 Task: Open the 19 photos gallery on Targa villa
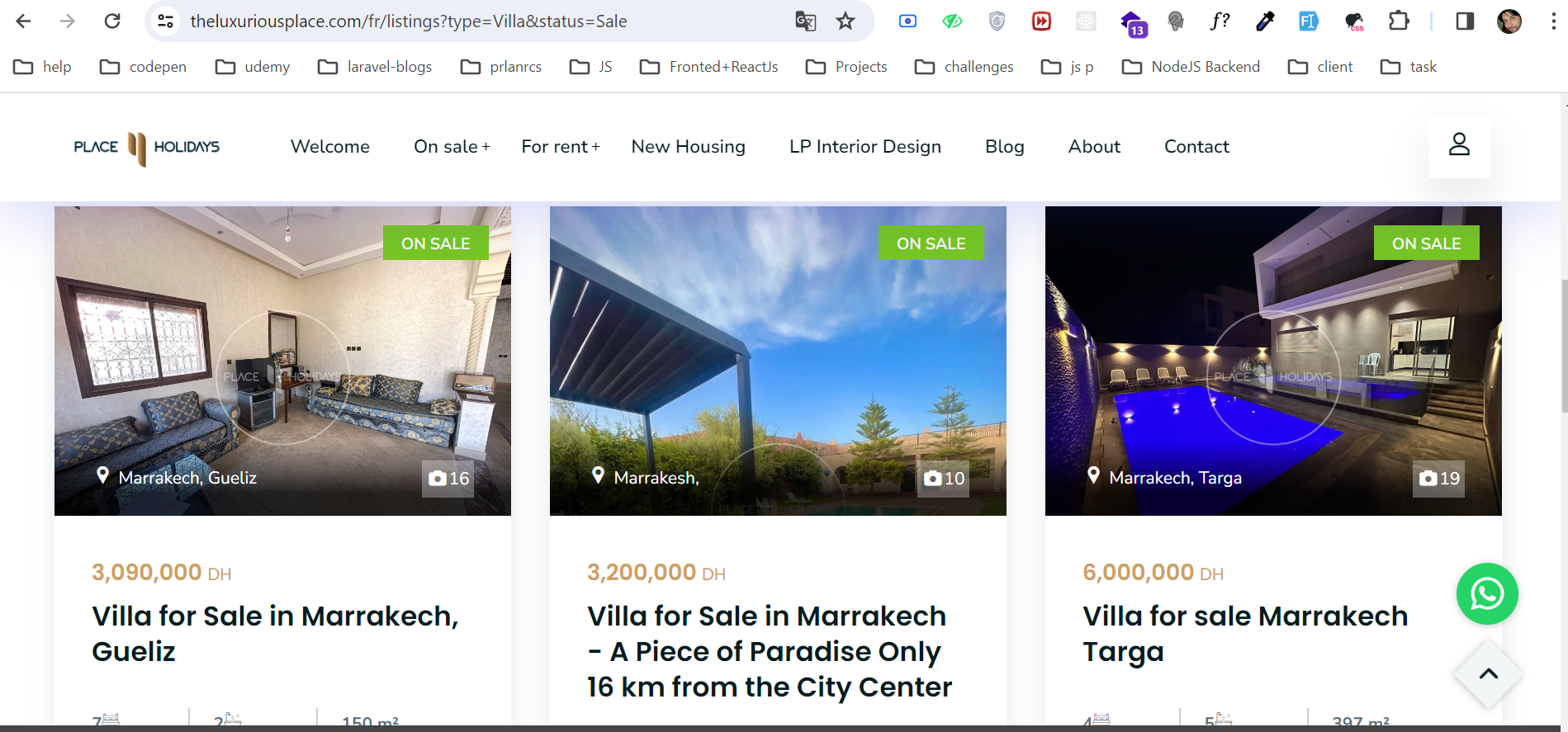1439,479
